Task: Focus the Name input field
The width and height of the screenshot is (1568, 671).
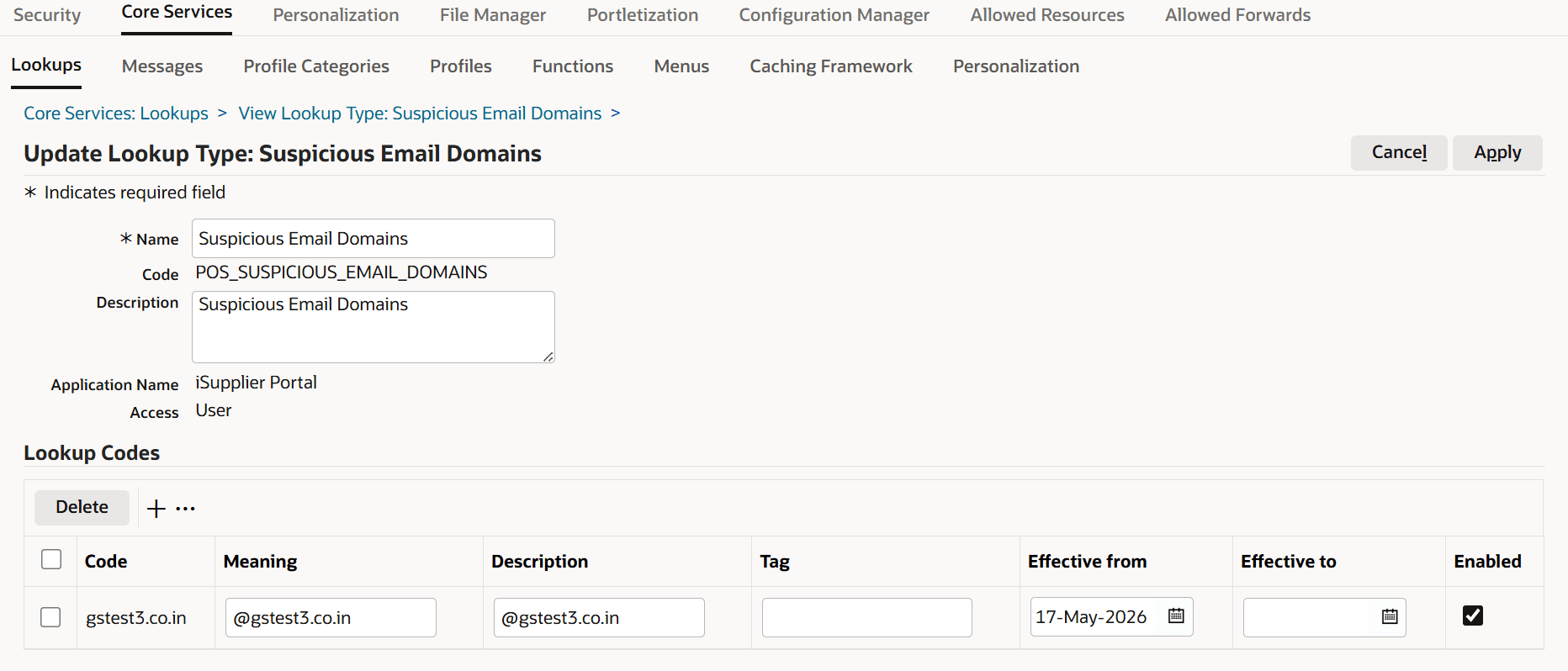Action: tap(373, 239)
